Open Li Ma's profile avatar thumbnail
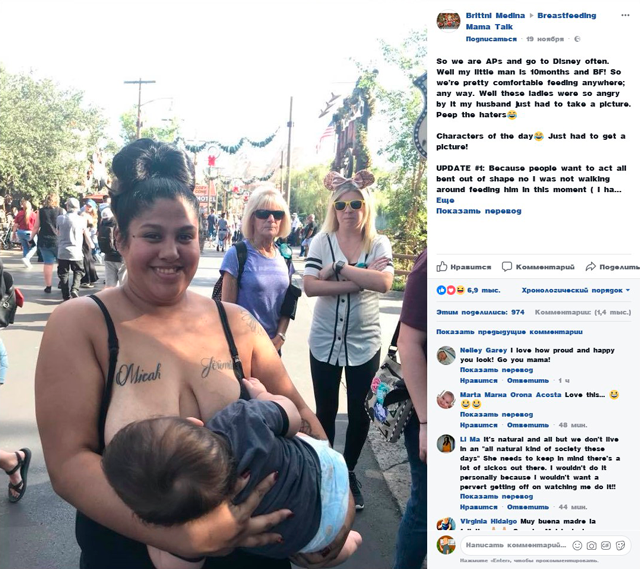This screenshot has width=640, height=569. [x=446, y=443]
